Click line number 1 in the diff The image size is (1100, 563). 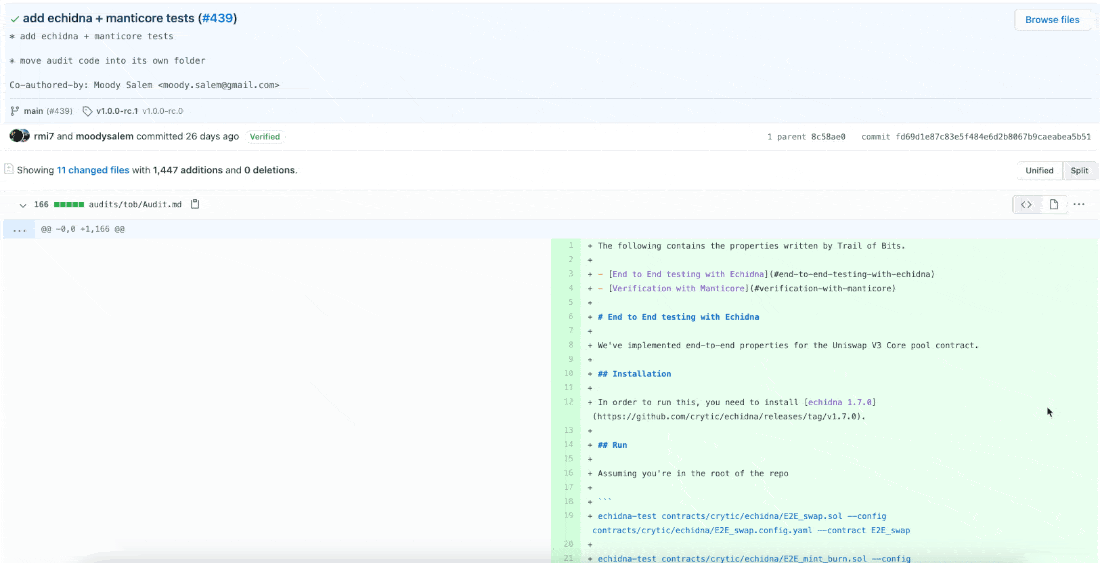tap(570, 246)
